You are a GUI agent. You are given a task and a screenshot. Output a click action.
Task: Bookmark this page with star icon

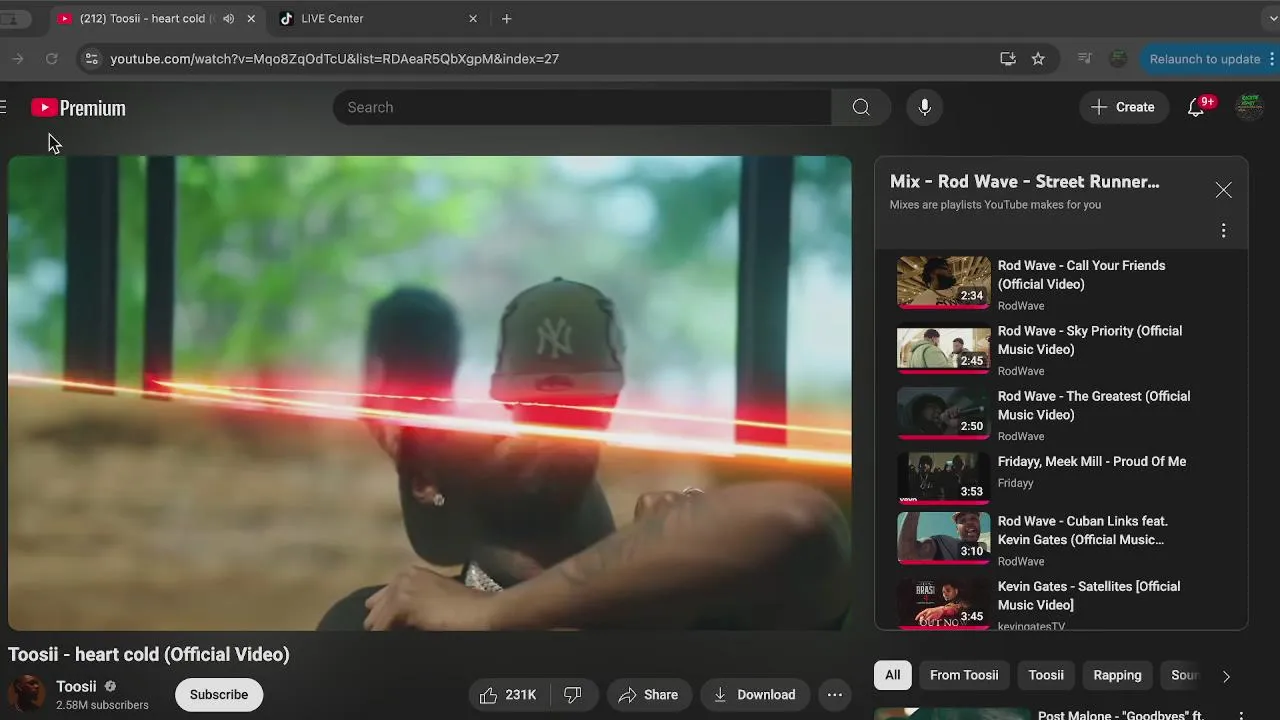coord(1038,59)
